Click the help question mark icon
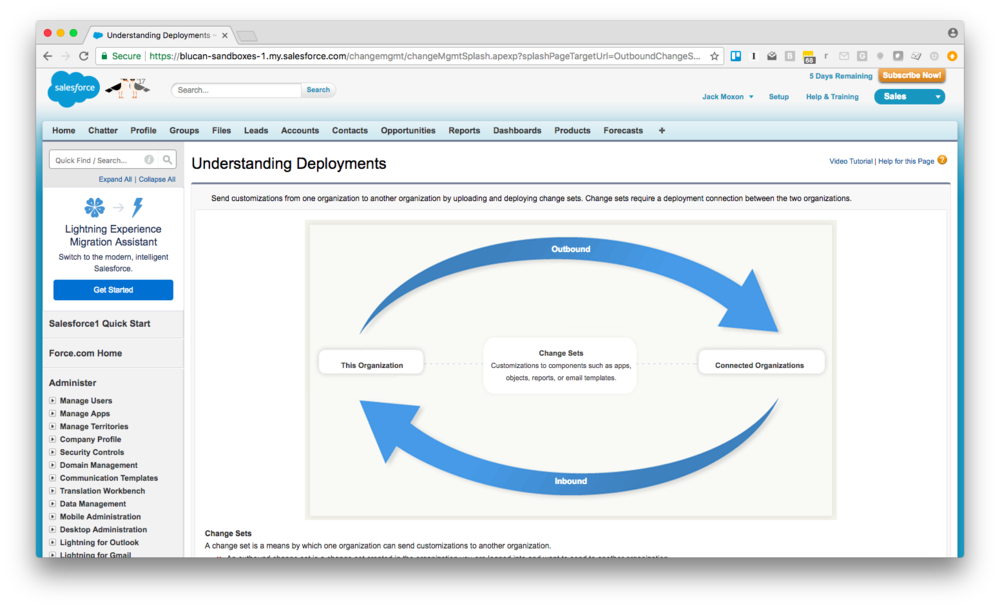The image size is (1000, 609). pyautogui.click(x=942, y=160)
